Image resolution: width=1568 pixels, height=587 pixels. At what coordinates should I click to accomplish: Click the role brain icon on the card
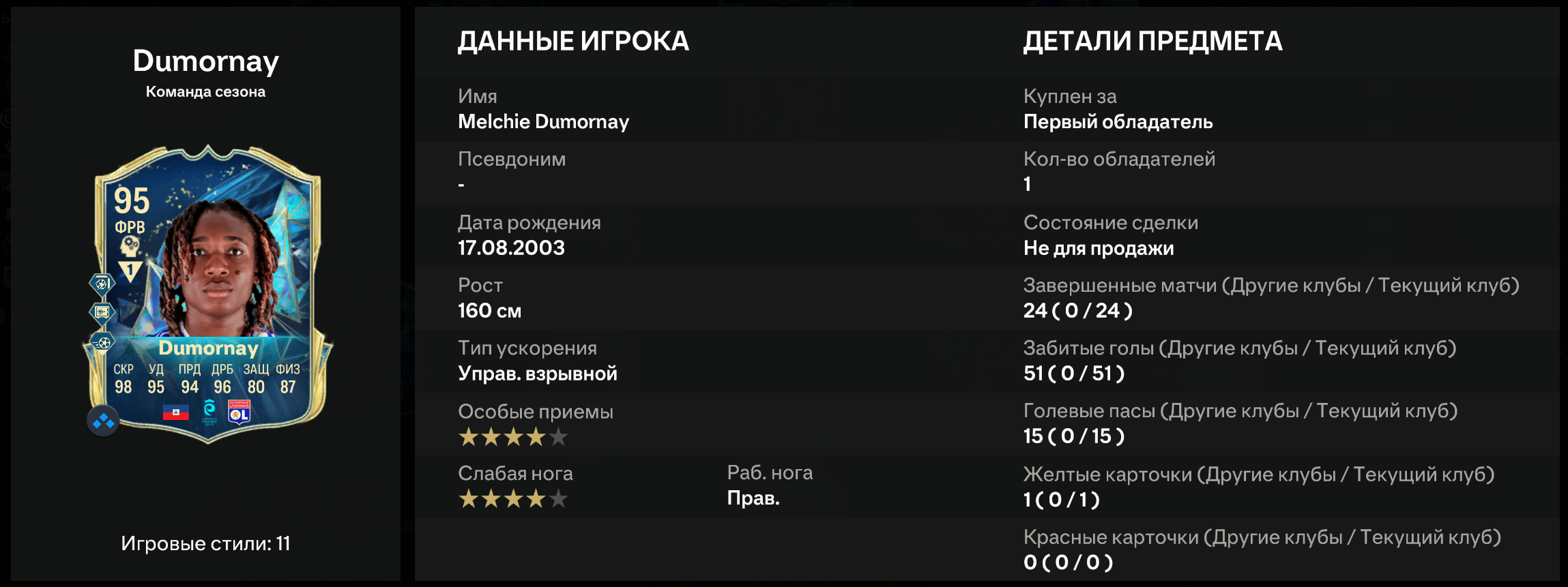pos(130,246)
